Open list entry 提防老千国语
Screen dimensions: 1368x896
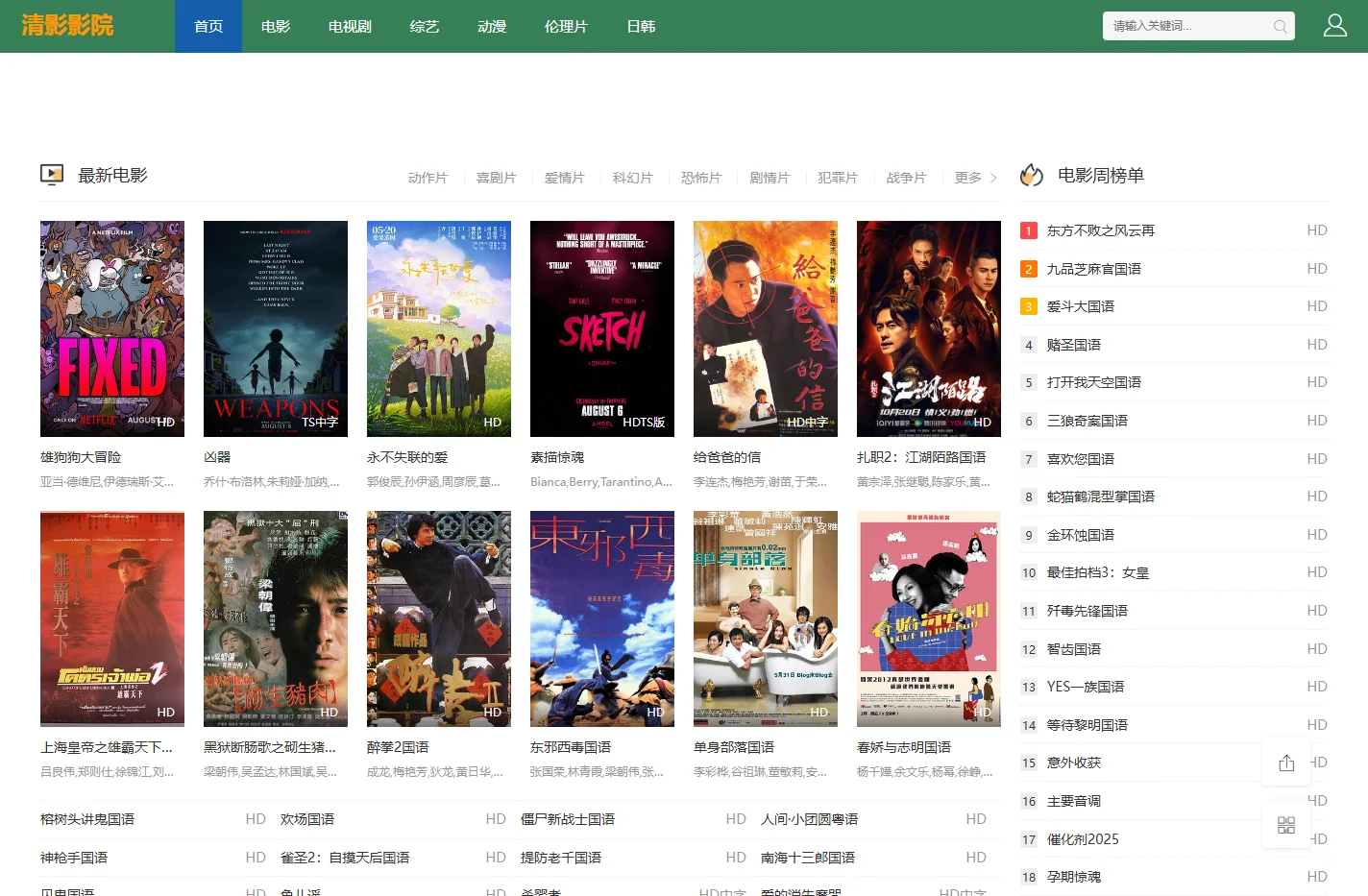click(x=561, y=858)
